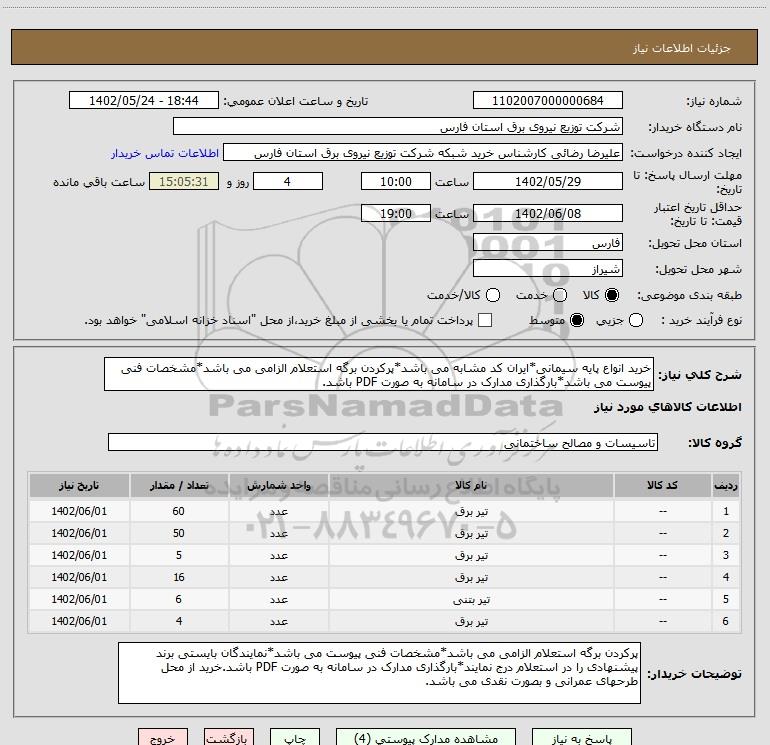
Task: Click the ردیف column header
Action: click(x=726, y=485)
